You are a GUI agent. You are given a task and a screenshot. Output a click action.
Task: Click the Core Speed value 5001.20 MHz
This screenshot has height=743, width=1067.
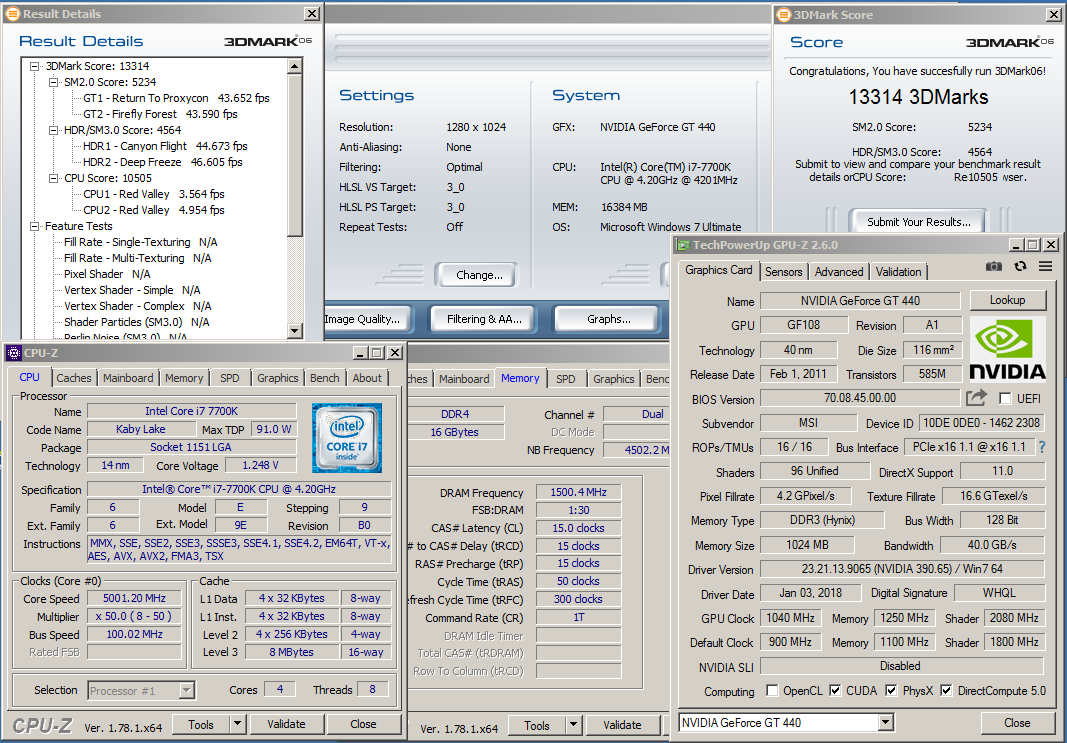click(x=134, y=599)
